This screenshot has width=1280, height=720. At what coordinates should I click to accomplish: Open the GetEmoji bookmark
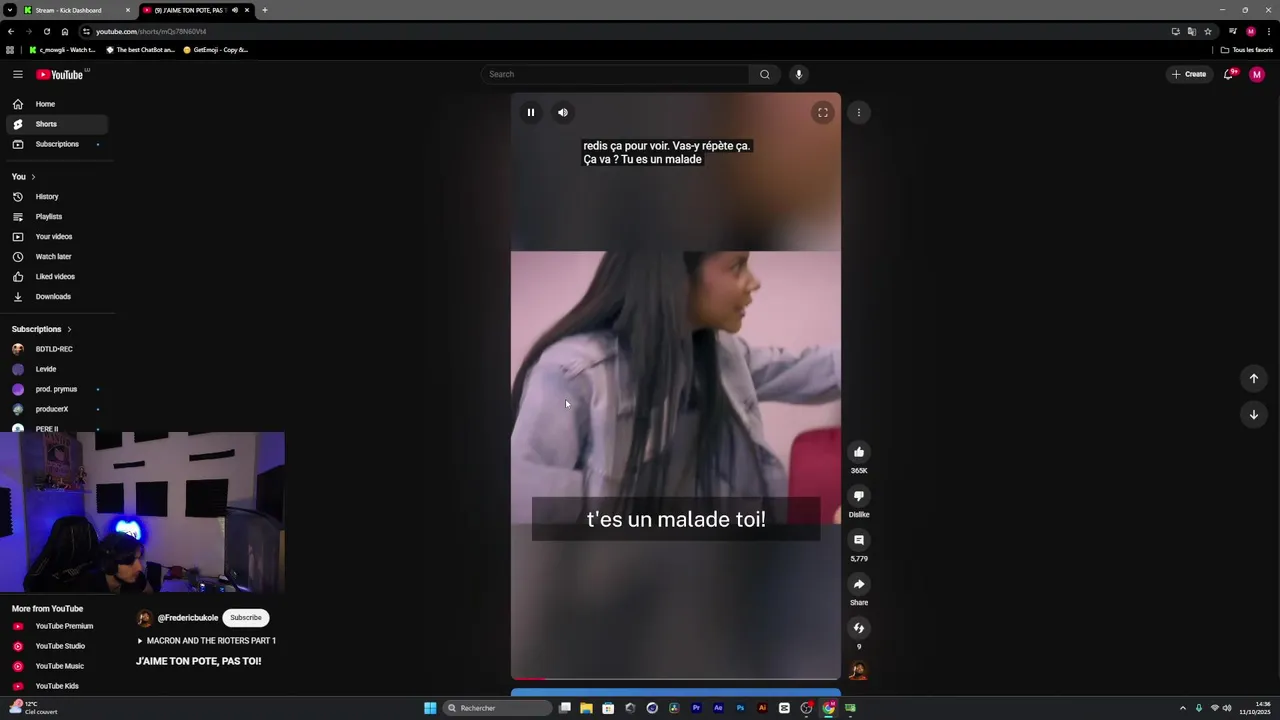pos(215,50)
